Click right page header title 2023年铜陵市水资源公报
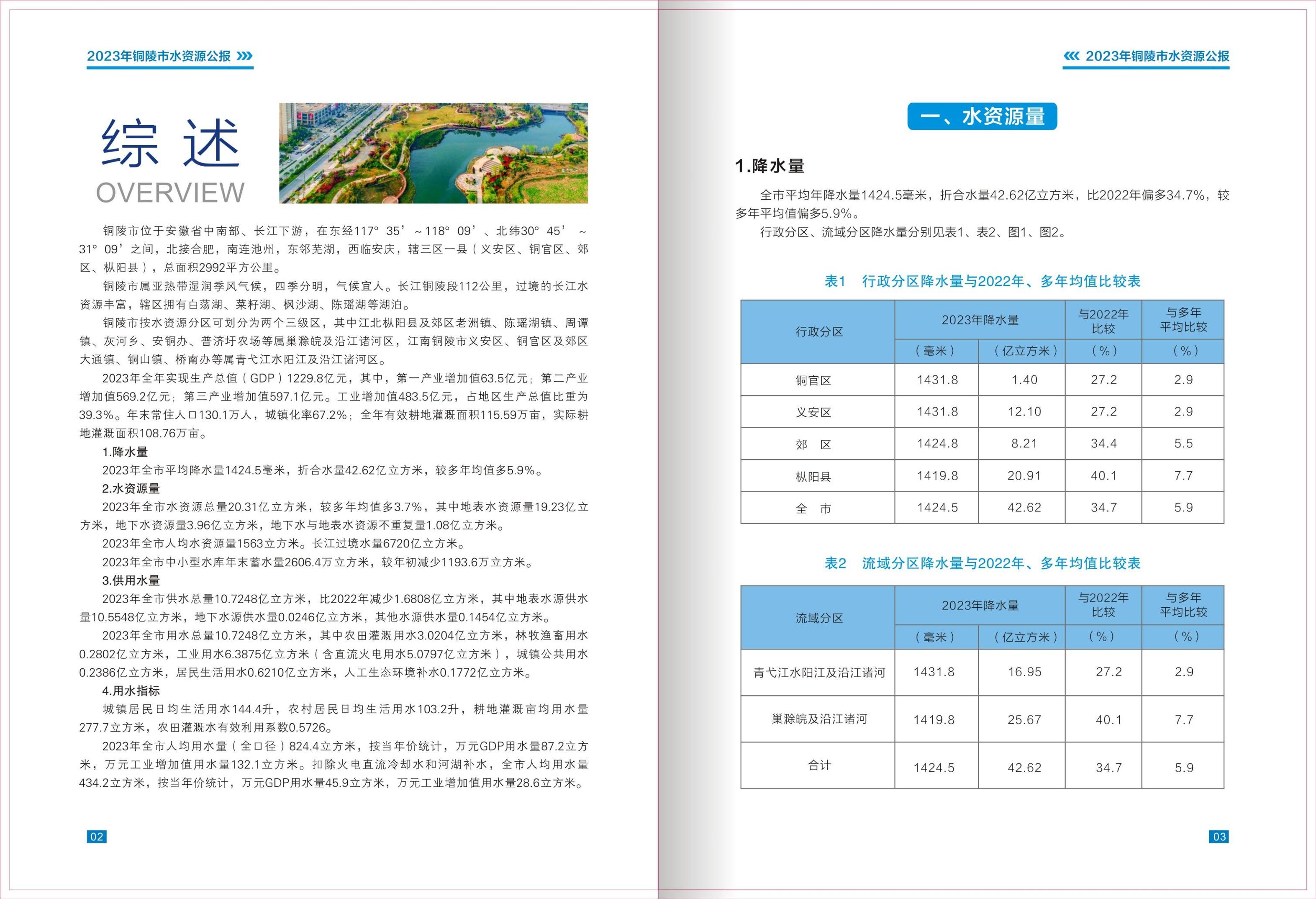Image resolution: width=1316 pixels, height=899 pixels. tap(1157, 56)
